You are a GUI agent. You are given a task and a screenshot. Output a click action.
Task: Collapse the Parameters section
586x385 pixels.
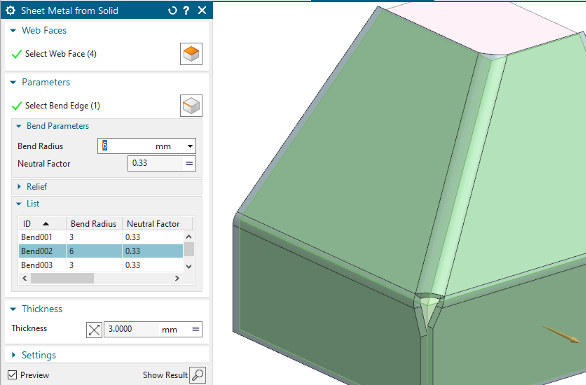(x=13, y=82)
